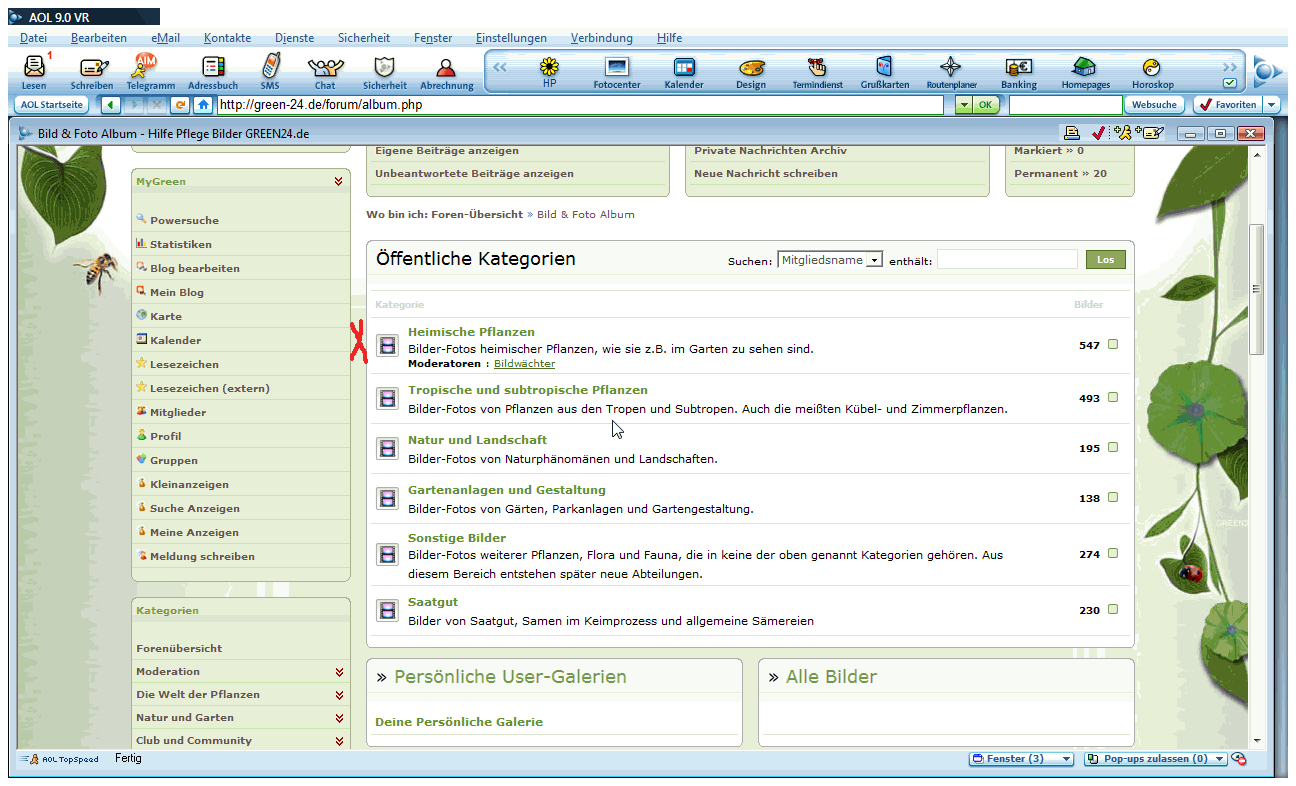Image resolution: width=1296 pixels, height=786 pixels.
Task: Select the Saatgut category checkbox
Action: coord(1113,610)
